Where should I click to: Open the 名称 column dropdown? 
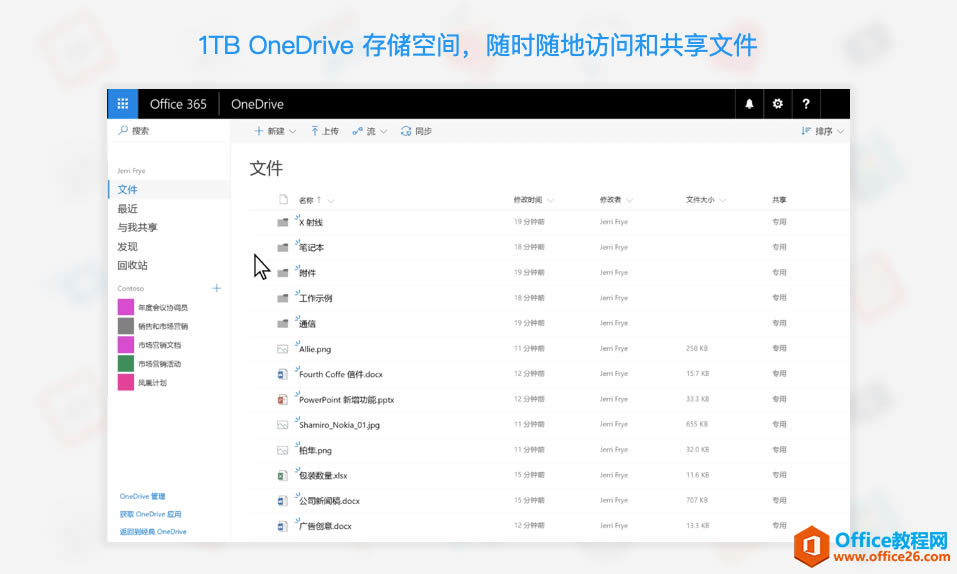(331, 200)
